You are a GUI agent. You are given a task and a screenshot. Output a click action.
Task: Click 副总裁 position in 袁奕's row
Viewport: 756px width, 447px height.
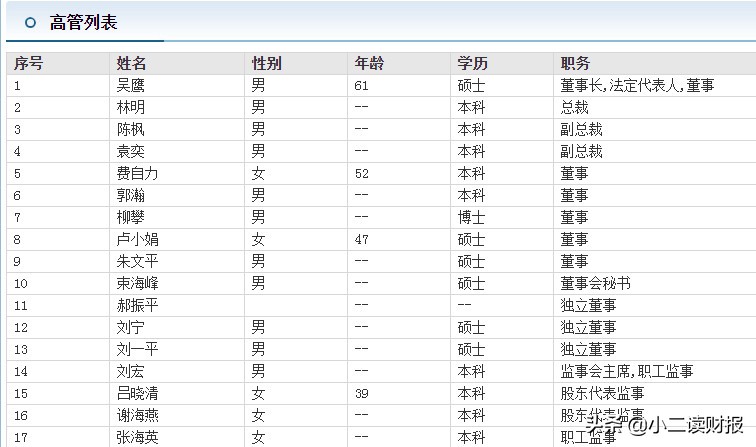[581, 151]
